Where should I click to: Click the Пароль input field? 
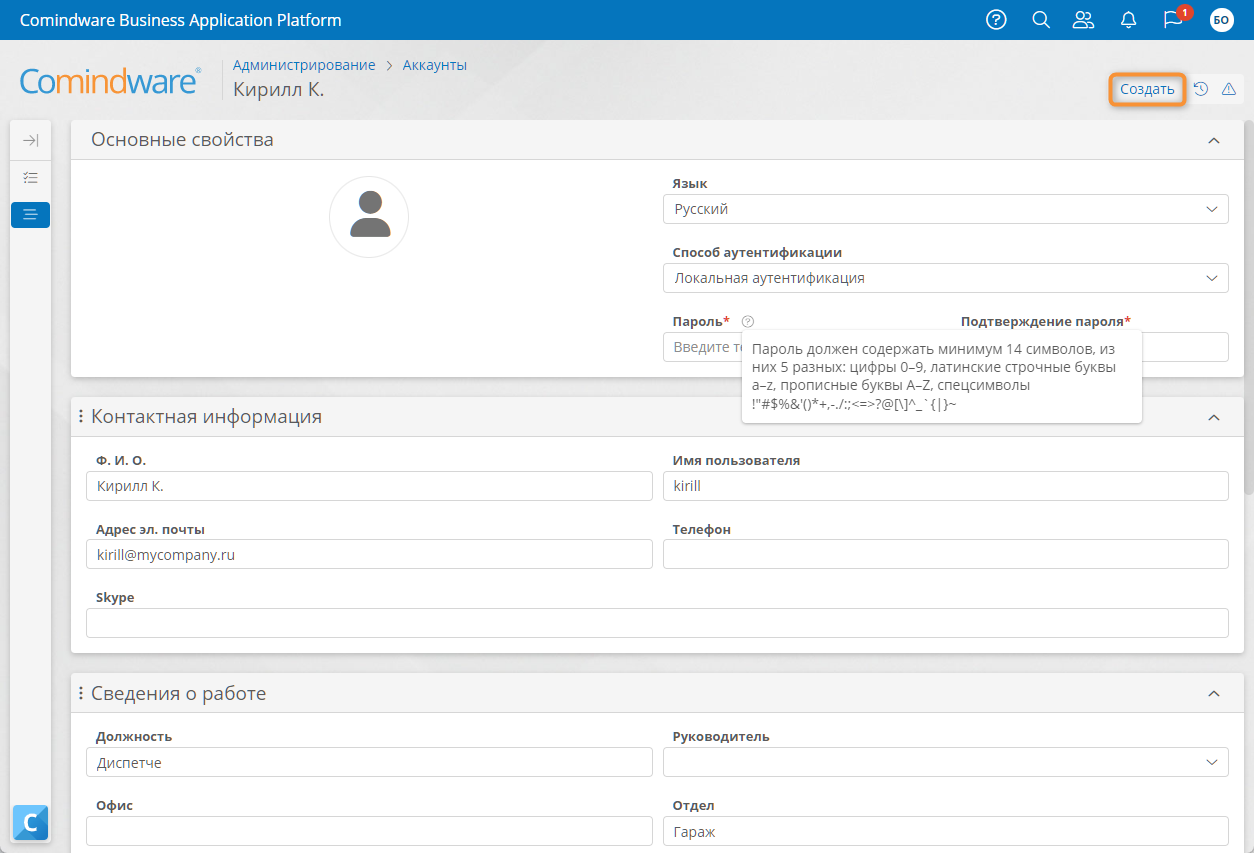click(x=702, y=347)
